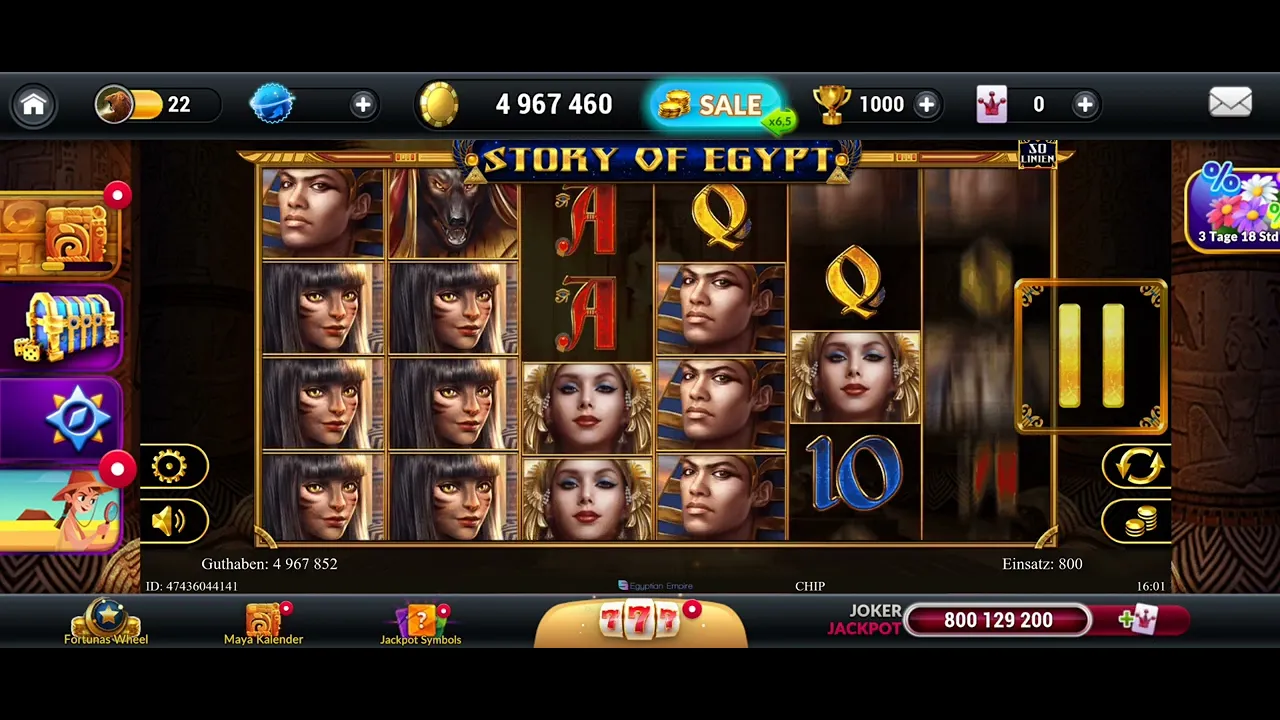The width and height of the screenshot is (1280, 720).
Task: Add crown cards with the plus button
Action: [1085, 104]
